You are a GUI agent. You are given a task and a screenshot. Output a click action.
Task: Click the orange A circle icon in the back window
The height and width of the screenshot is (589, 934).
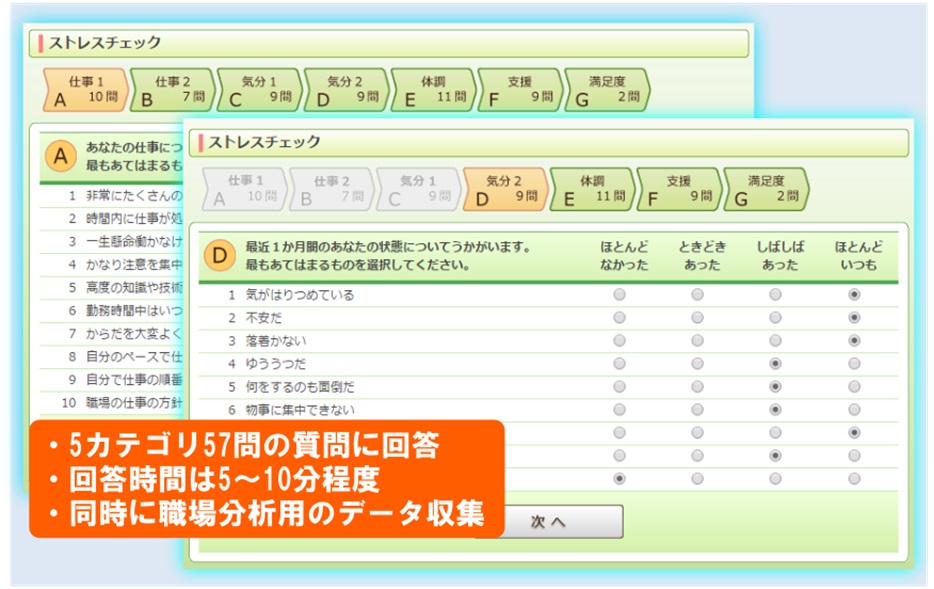click(x=61, y=156)
